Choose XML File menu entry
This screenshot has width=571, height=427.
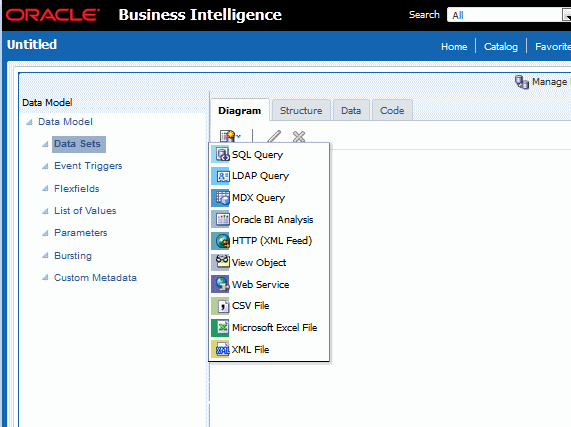269,349
